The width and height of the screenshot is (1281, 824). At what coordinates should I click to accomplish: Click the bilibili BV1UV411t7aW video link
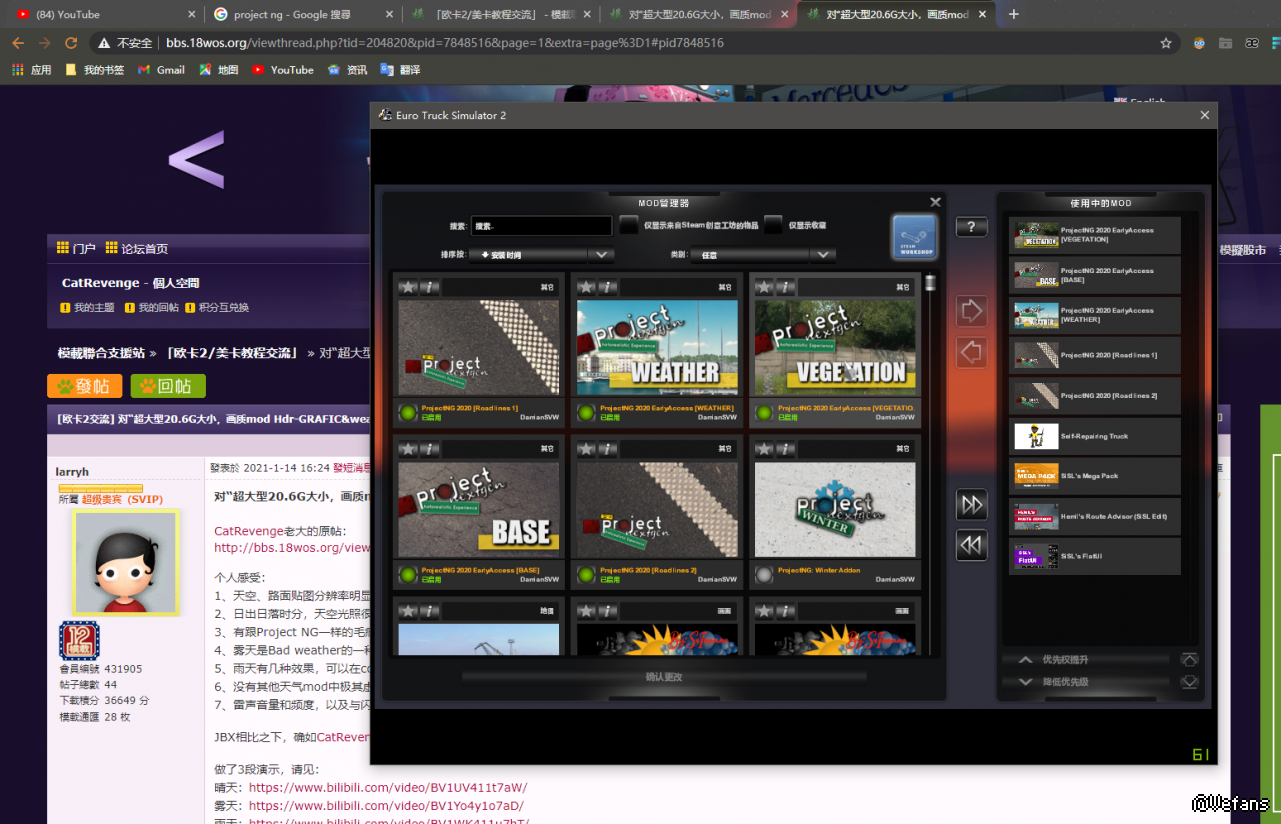(x=388, y=788)
